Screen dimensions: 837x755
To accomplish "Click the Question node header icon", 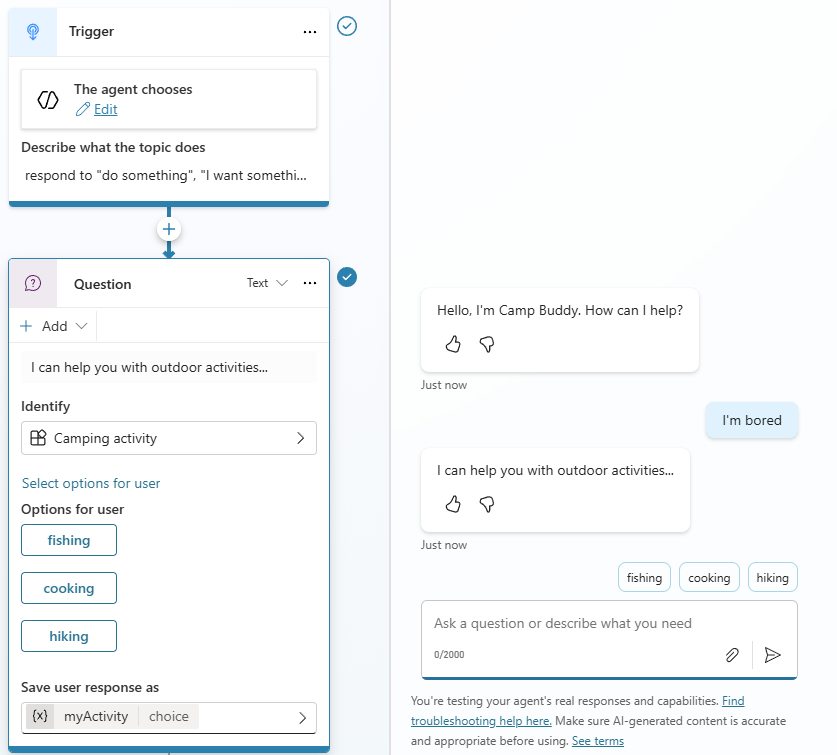I will pos(34,283).
